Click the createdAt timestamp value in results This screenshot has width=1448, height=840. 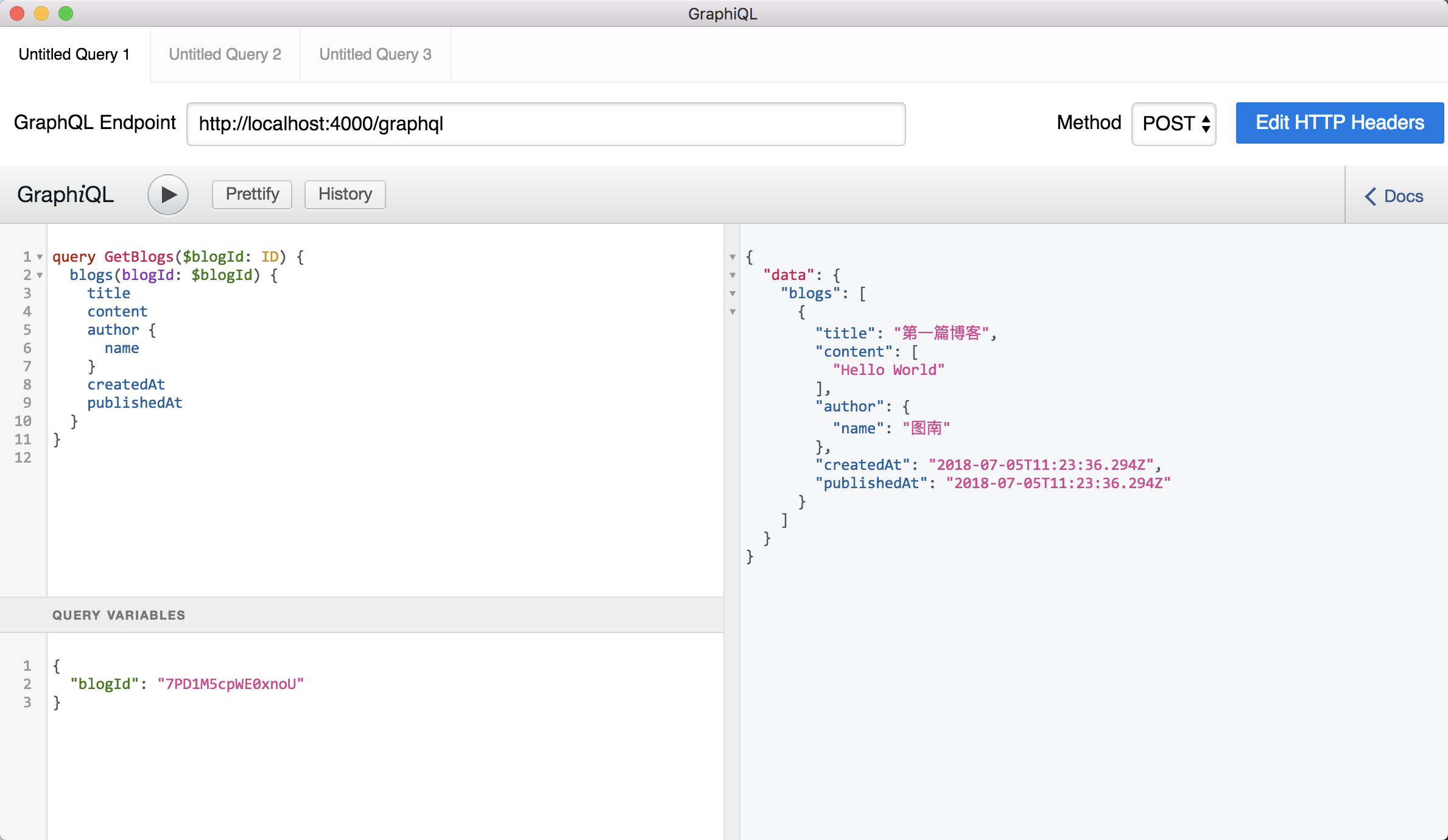click(1041, 465)
